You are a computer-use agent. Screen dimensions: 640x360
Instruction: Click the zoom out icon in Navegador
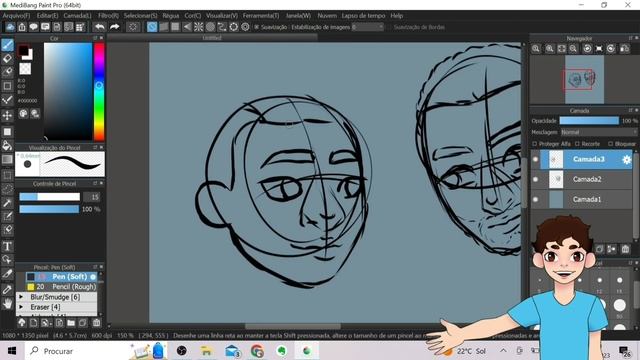(573, 49)
